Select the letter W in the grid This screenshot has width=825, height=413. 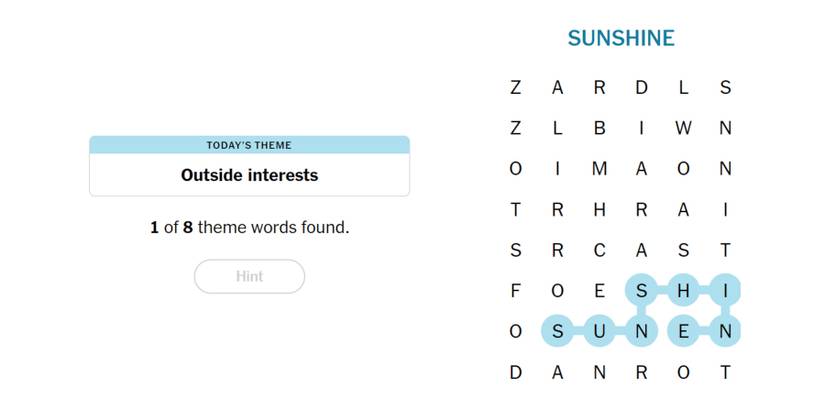click(683, 128)
